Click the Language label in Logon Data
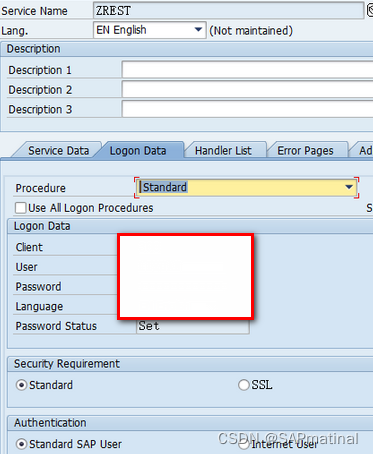The height and width of the screenshot is (454, 373). coord(39,306)
